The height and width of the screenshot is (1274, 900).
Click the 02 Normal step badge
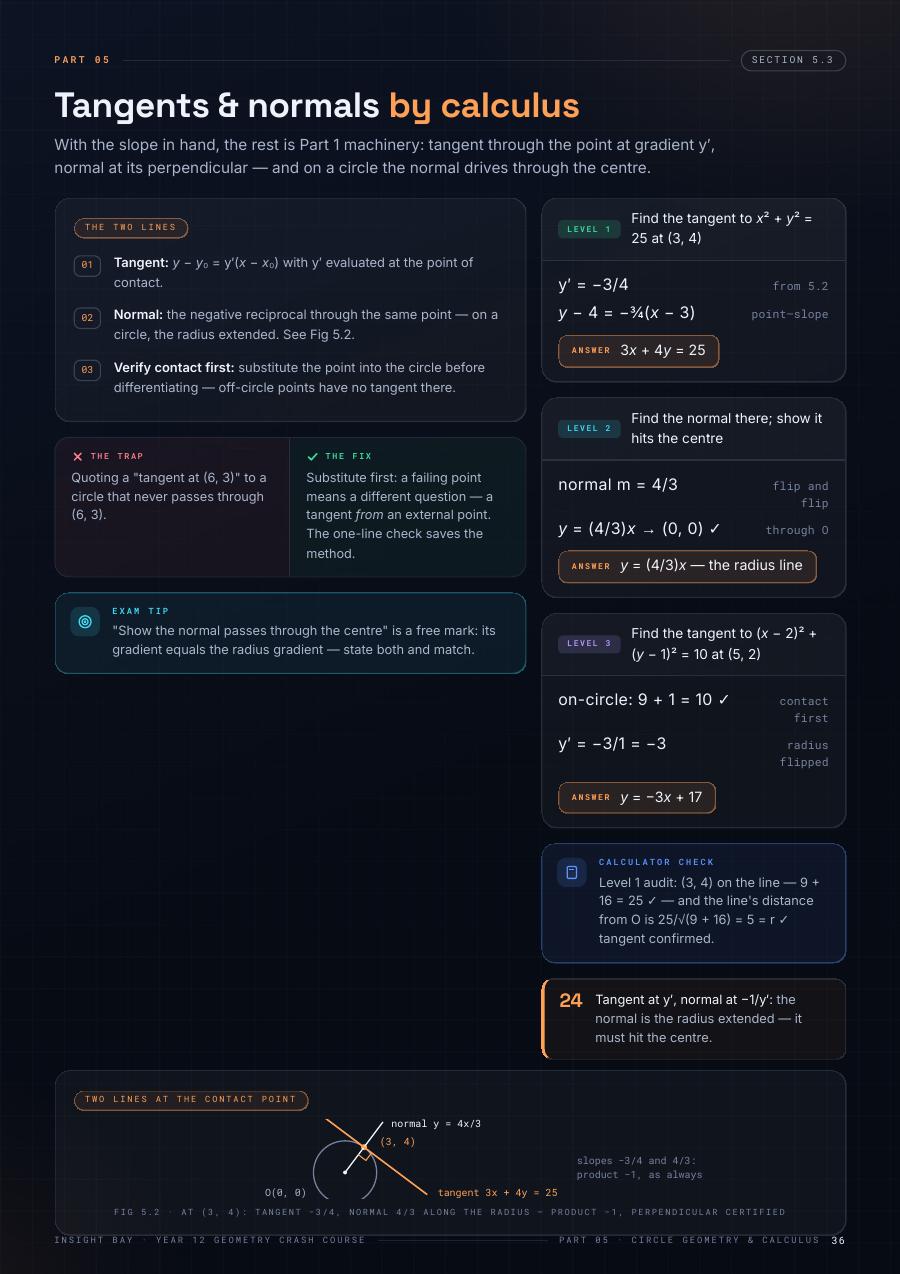point(87,317)
